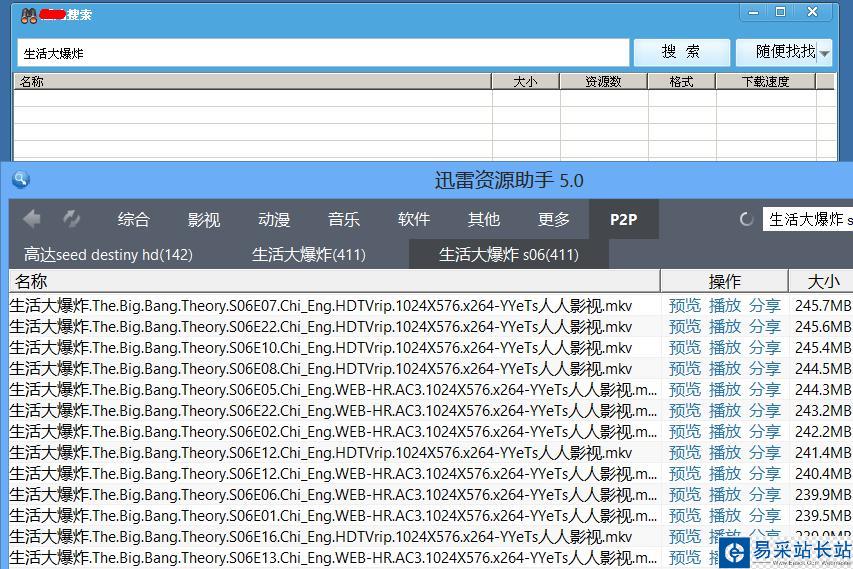Open the 随便找找 dropdown arrow
Screen dimensions: 853x569
824,53
